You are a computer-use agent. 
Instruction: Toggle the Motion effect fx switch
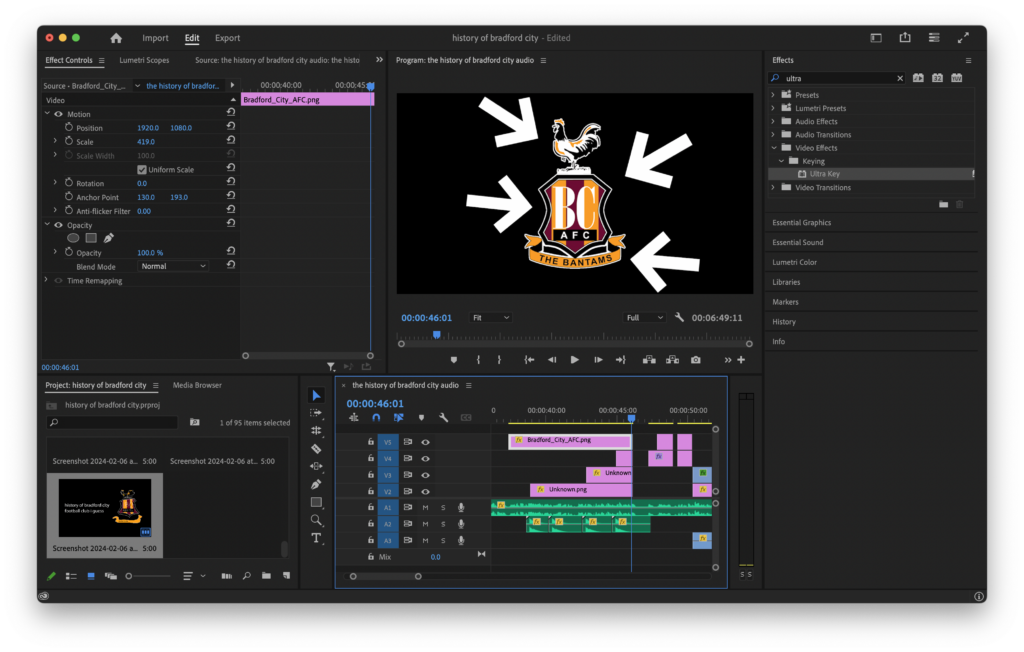point(59,114)
